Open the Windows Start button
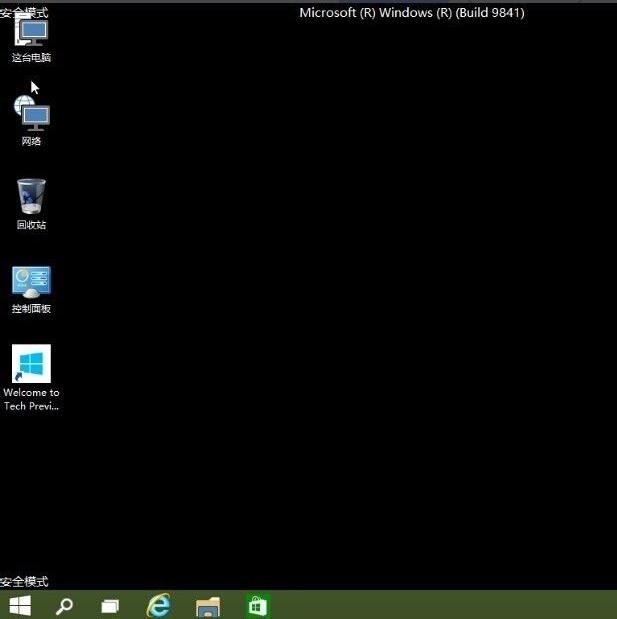Image resolution: width=617 pixels, height=619 pixels. pyautogui.click(x=20, y=606)
